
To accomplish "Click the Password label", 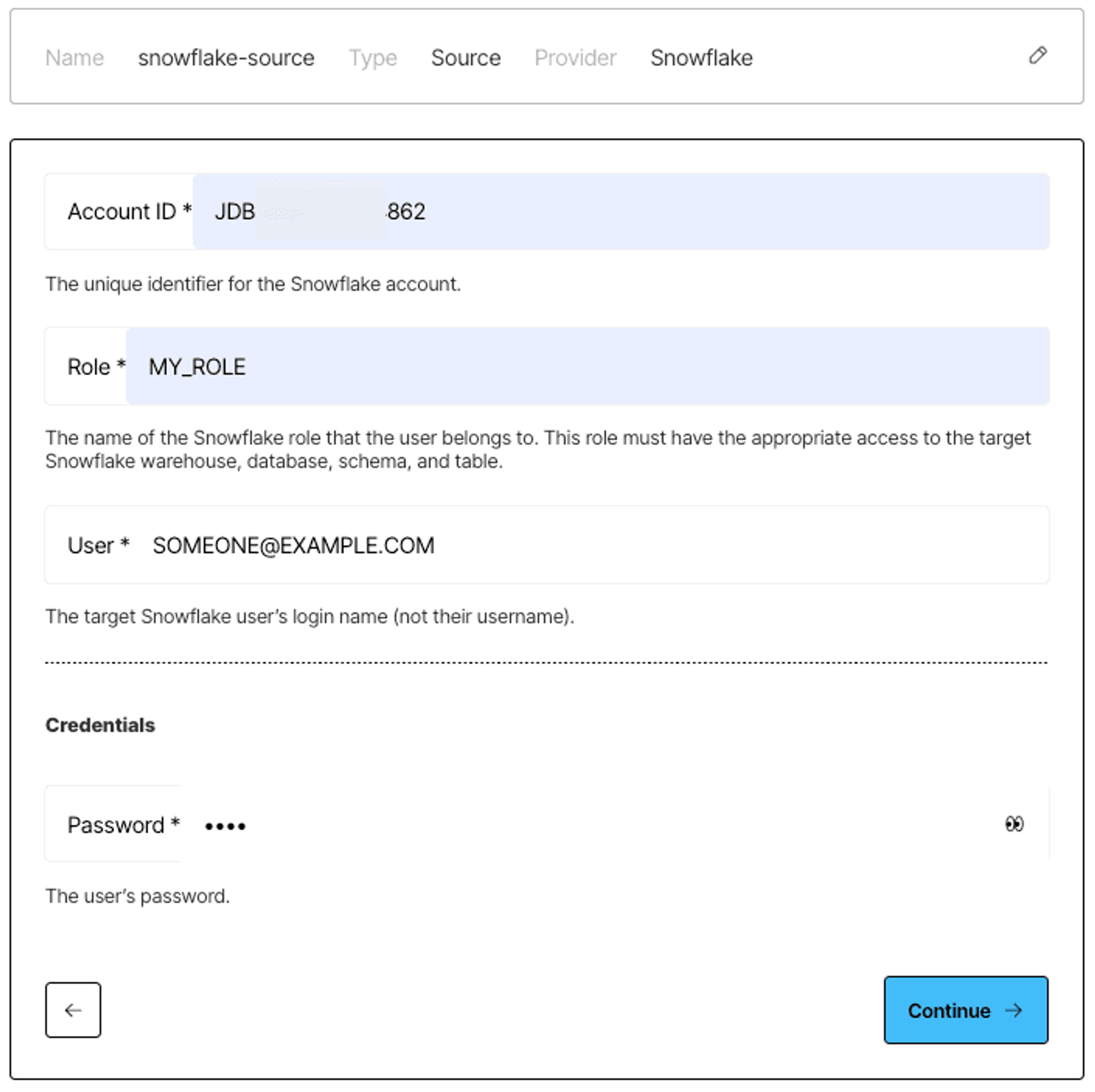I will tap(124, 825).
